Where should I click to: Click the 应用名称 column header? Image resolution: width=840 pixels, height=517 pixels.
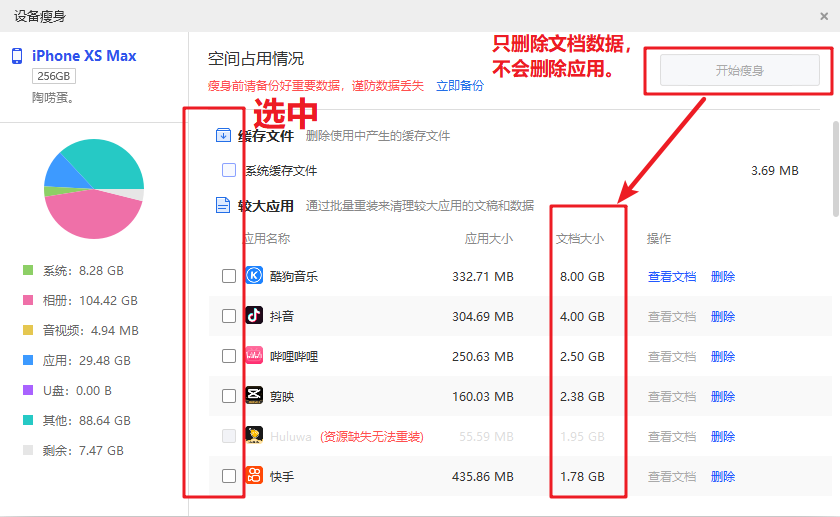[x=267, y=238]
